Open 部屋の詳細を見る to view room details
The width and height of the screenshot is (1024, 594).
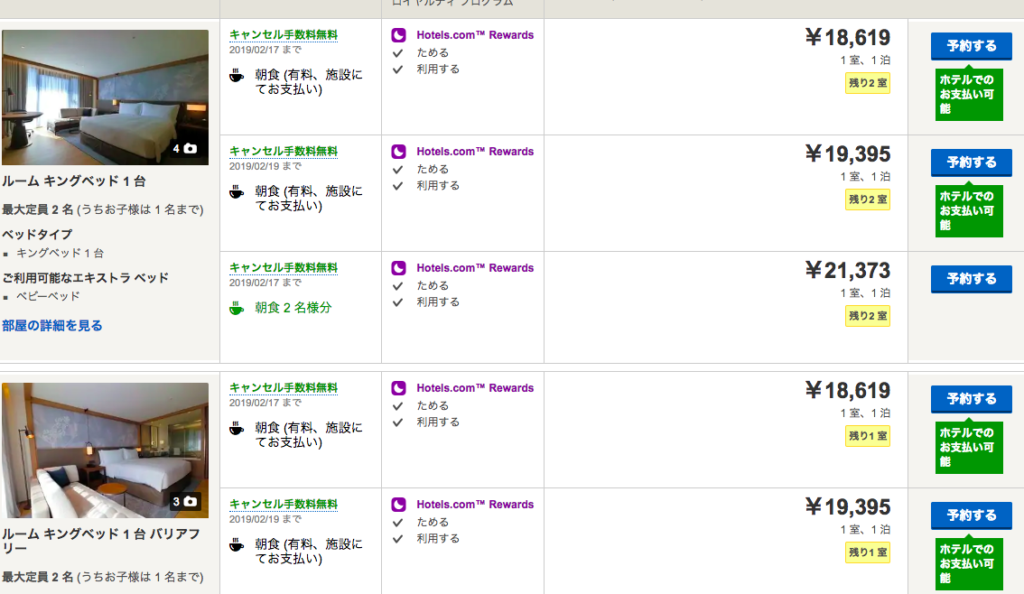[x=52, y=326]
